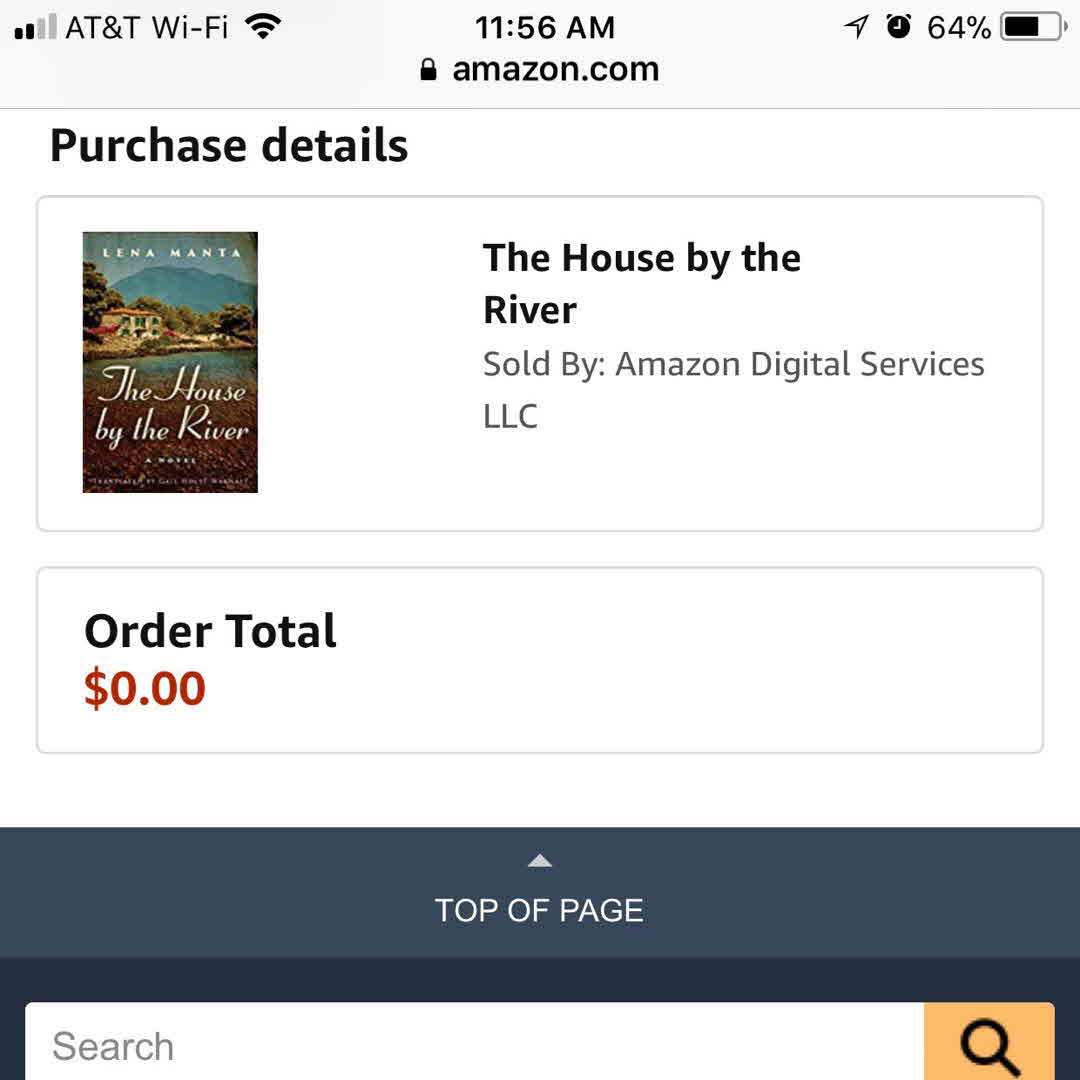Viewport: 1080px width, 1080px height.
Task: Open The House by the River title
Action: 641,284
